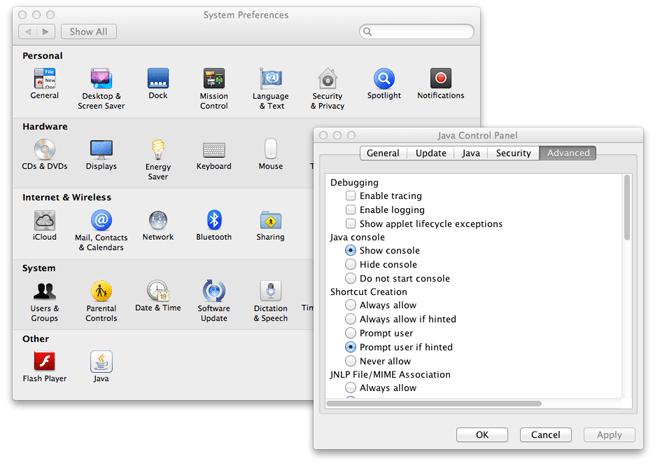Click the System Preferences search field
The image size is (660, 466).
click(417, 32)
